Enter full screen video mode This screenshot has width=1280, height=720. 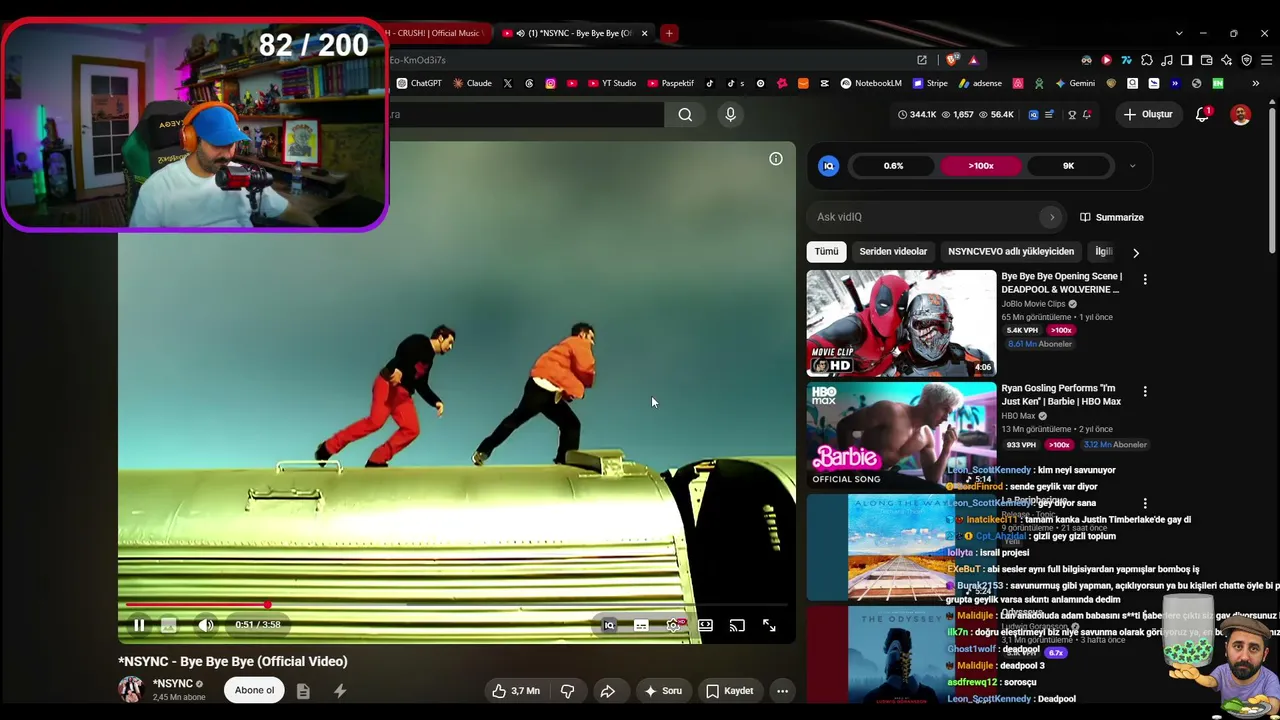769,625
